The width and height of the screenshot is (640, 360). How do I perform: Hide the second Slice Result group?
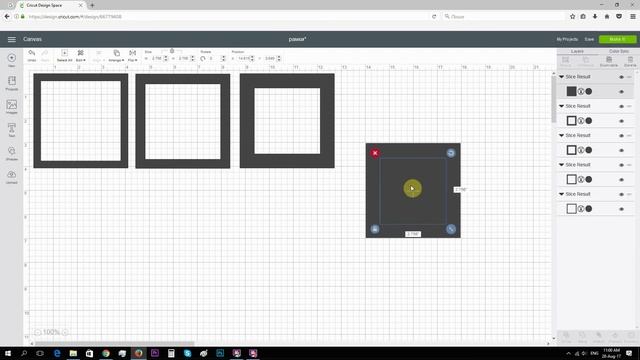[x=621, y=106]
